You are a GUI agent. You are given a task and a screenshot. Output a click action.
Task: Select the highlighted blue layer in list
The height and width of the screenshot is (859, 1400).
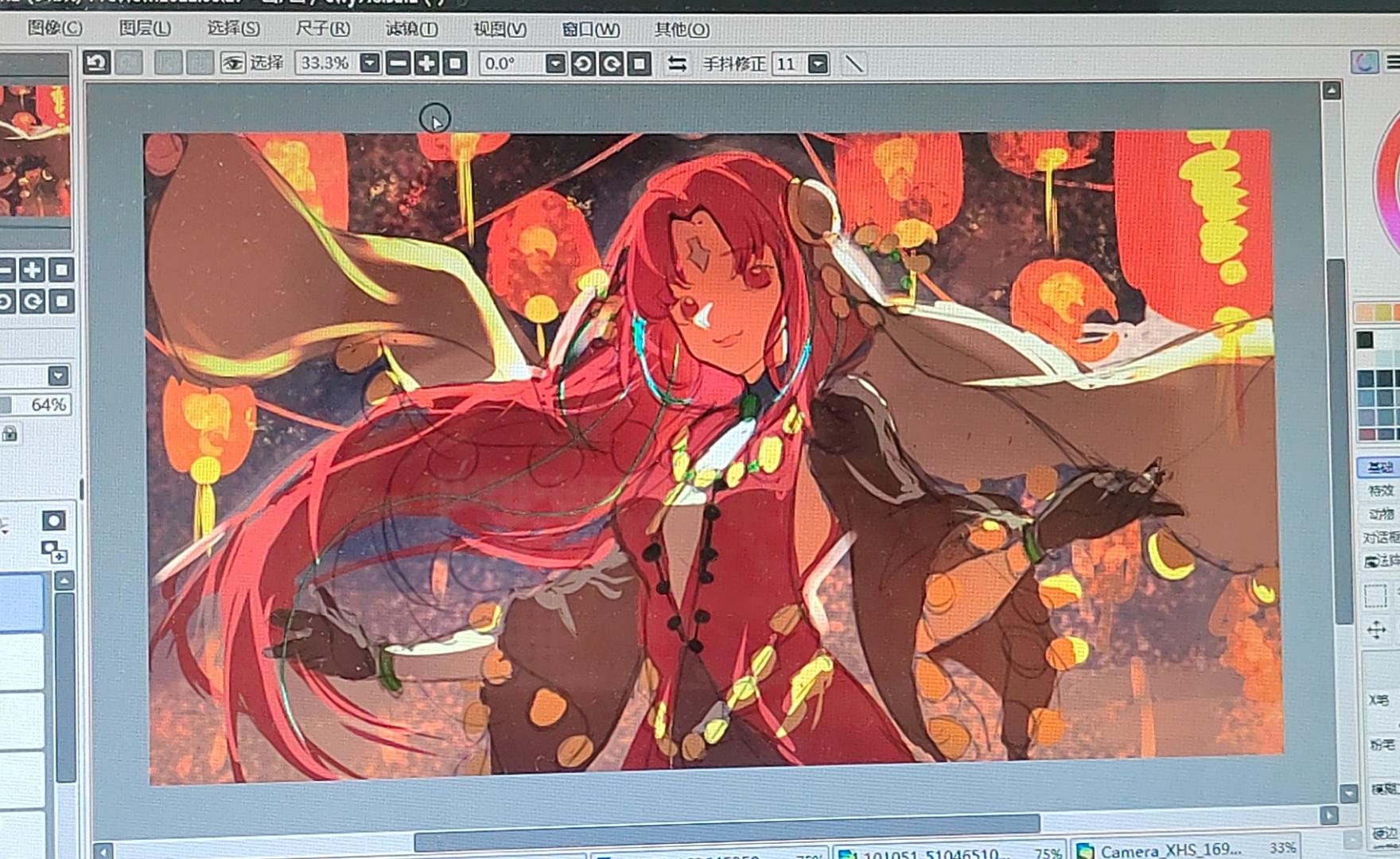(21, 602)
